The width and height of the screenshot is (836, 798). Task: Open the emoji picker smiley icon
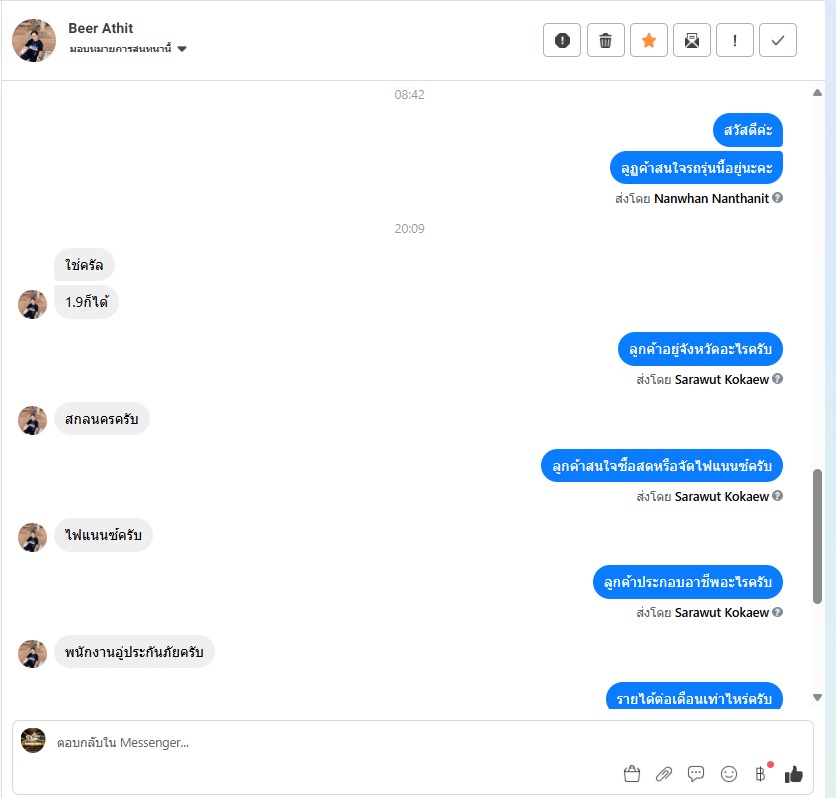click(x=728, y=773)
